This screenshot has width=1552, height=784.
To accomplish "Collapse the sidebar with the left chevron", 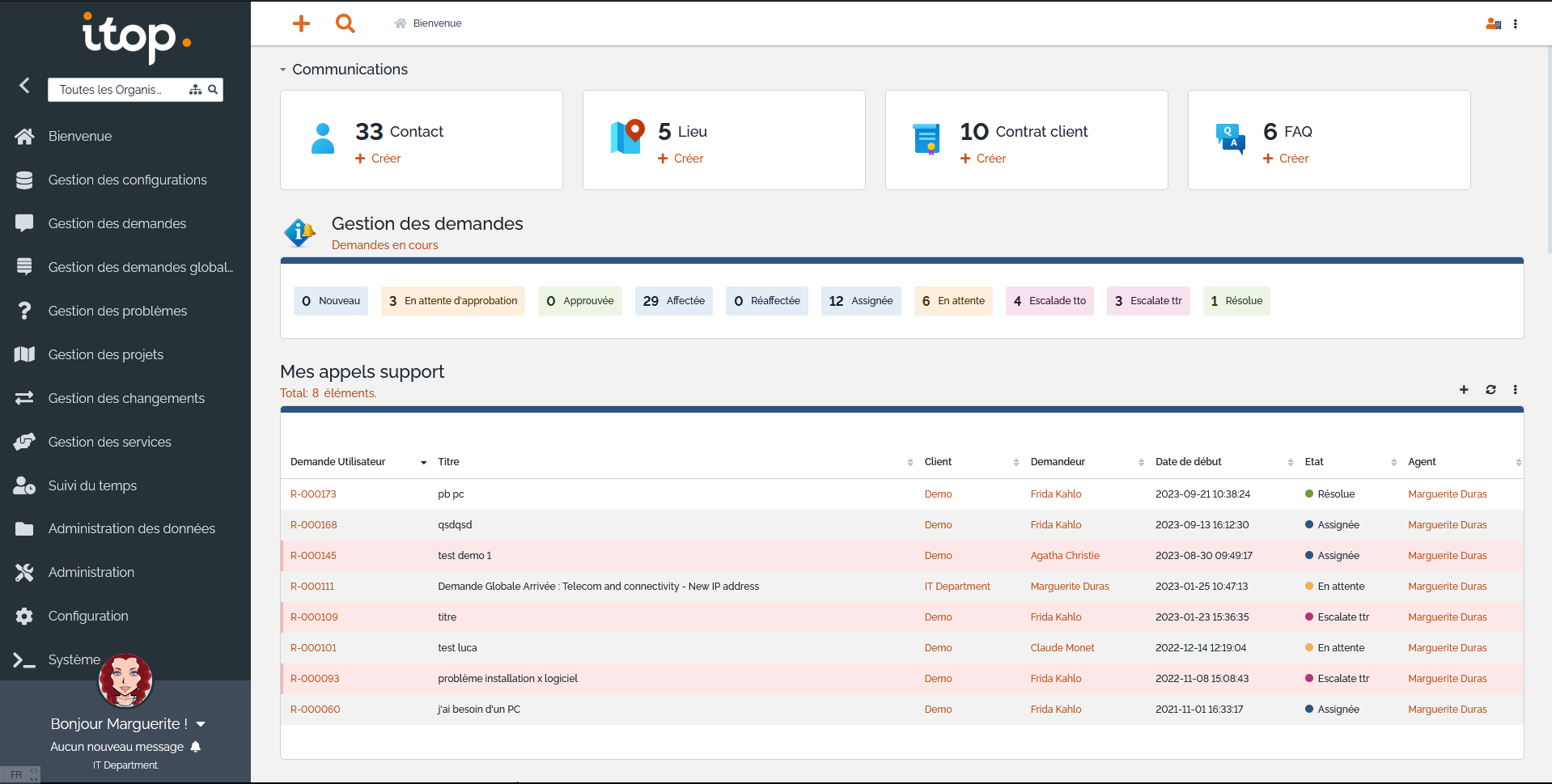I will coord(24,86).
